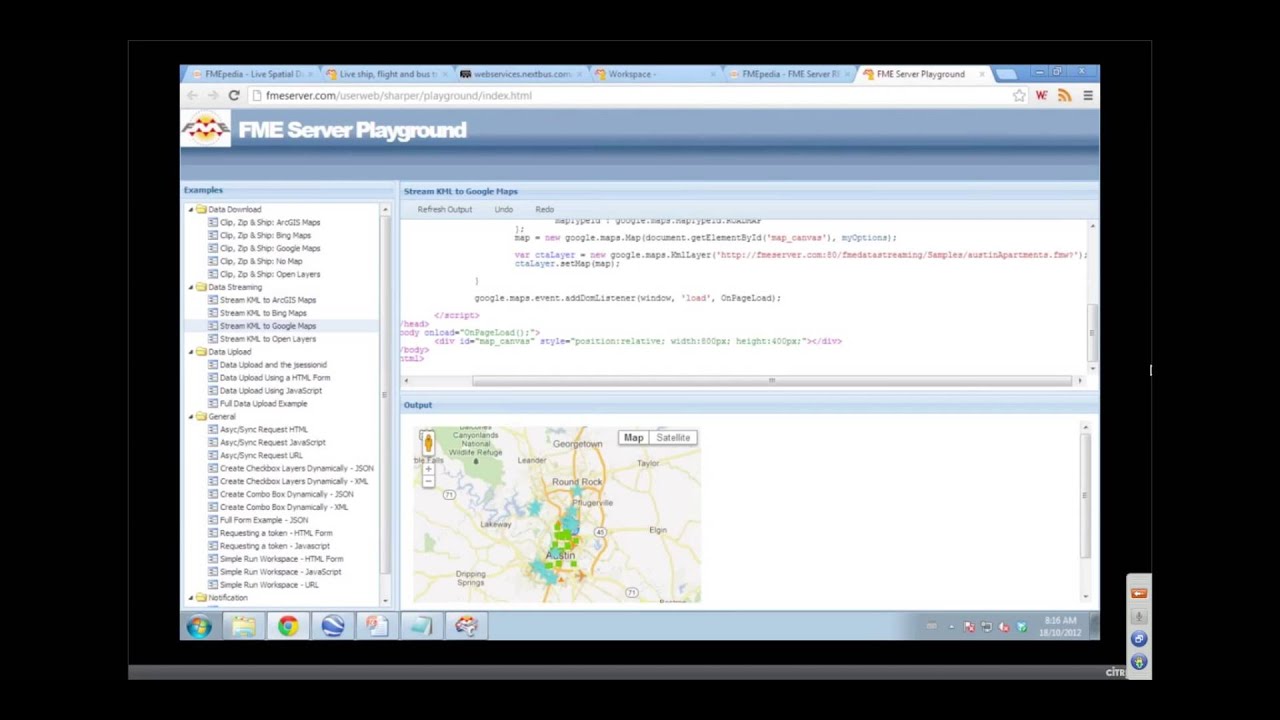Collapse the Data Download folder
1280x720 pixels.
click(191, 210)
